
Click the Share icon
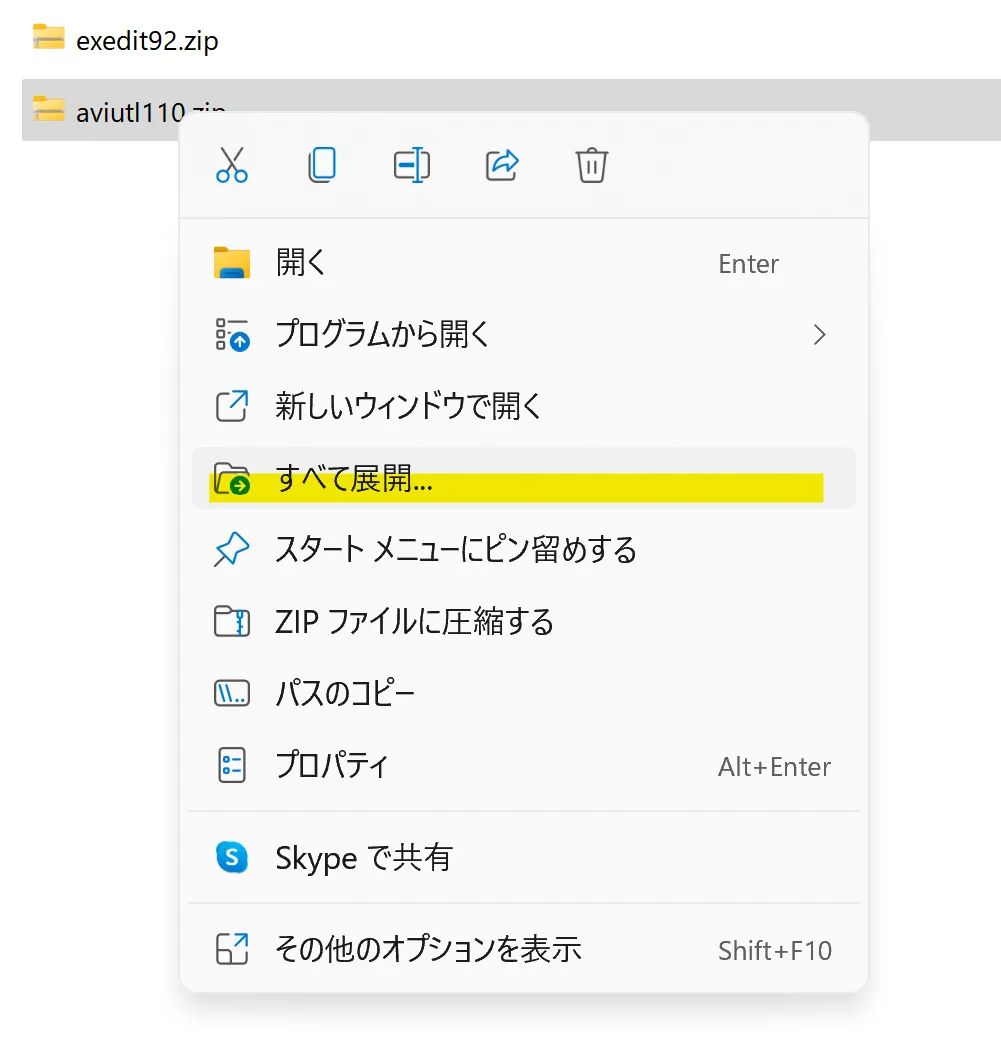(502, 165)
